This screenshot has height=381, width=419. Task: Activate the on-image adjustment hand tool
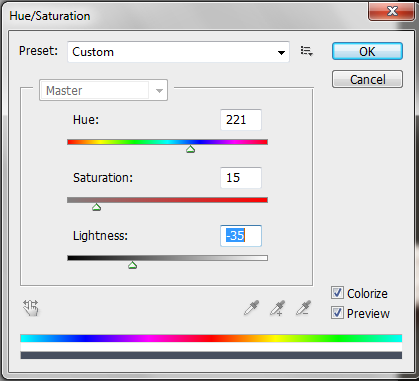point(31,308)
